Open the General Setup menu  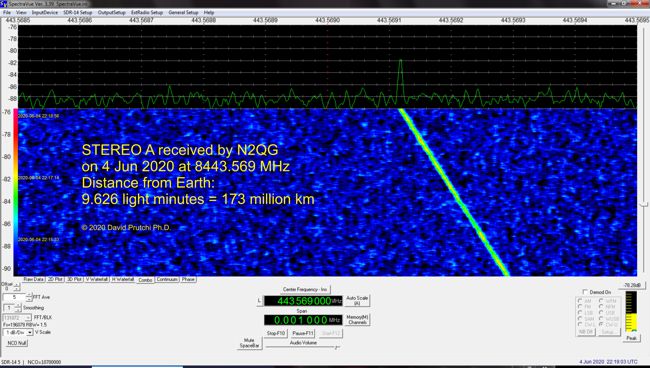(x=183, y=12)
